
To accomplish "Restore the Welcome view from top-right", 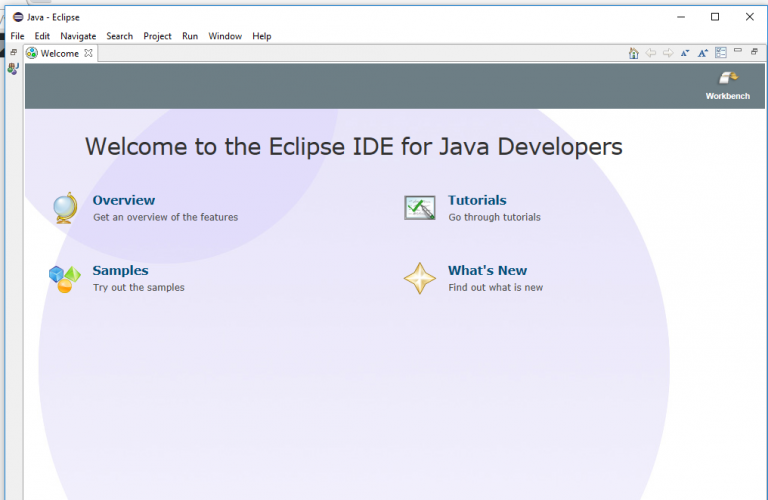I will tap(754, 52).
